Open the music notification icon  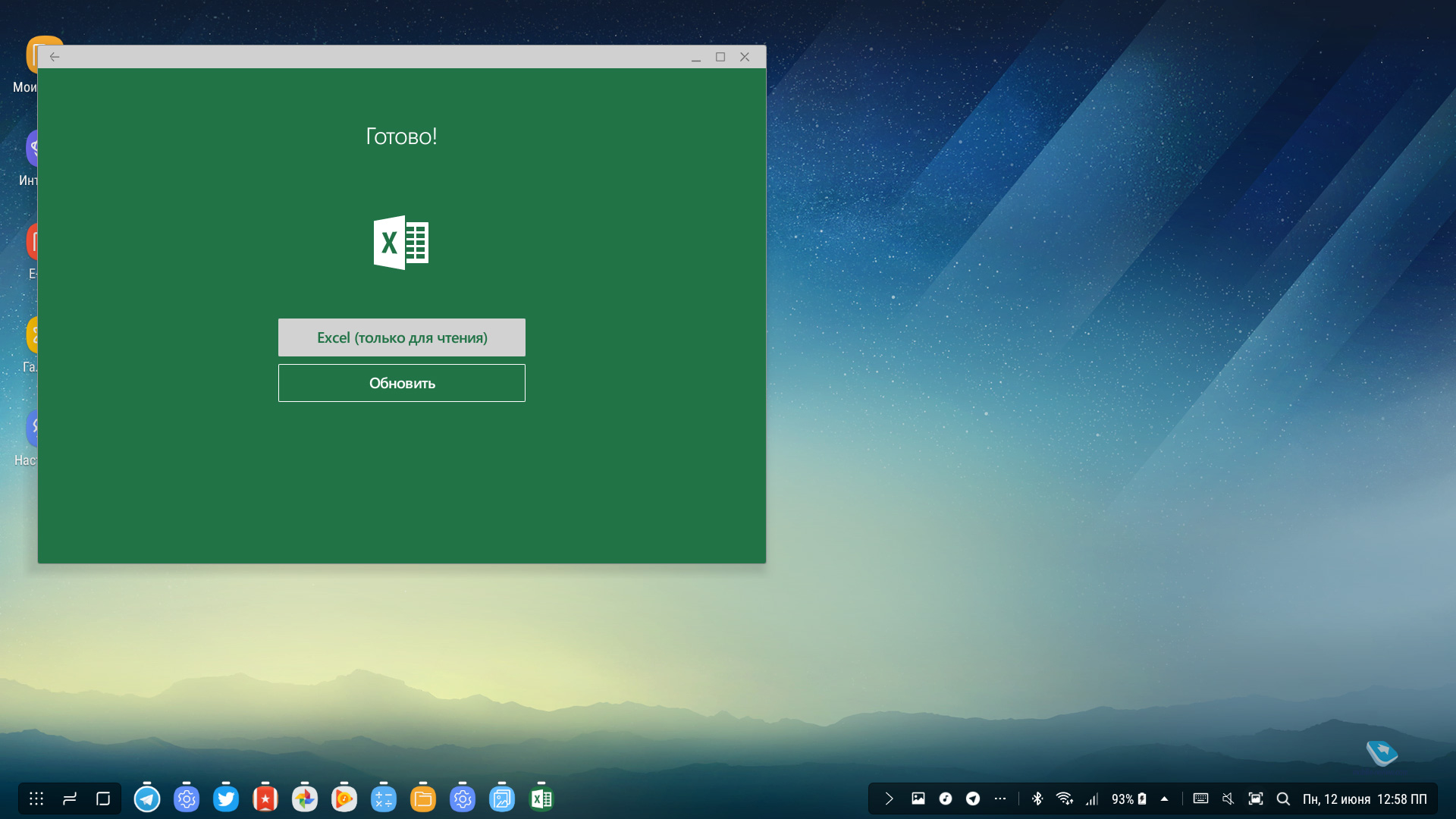coord(946,799)
